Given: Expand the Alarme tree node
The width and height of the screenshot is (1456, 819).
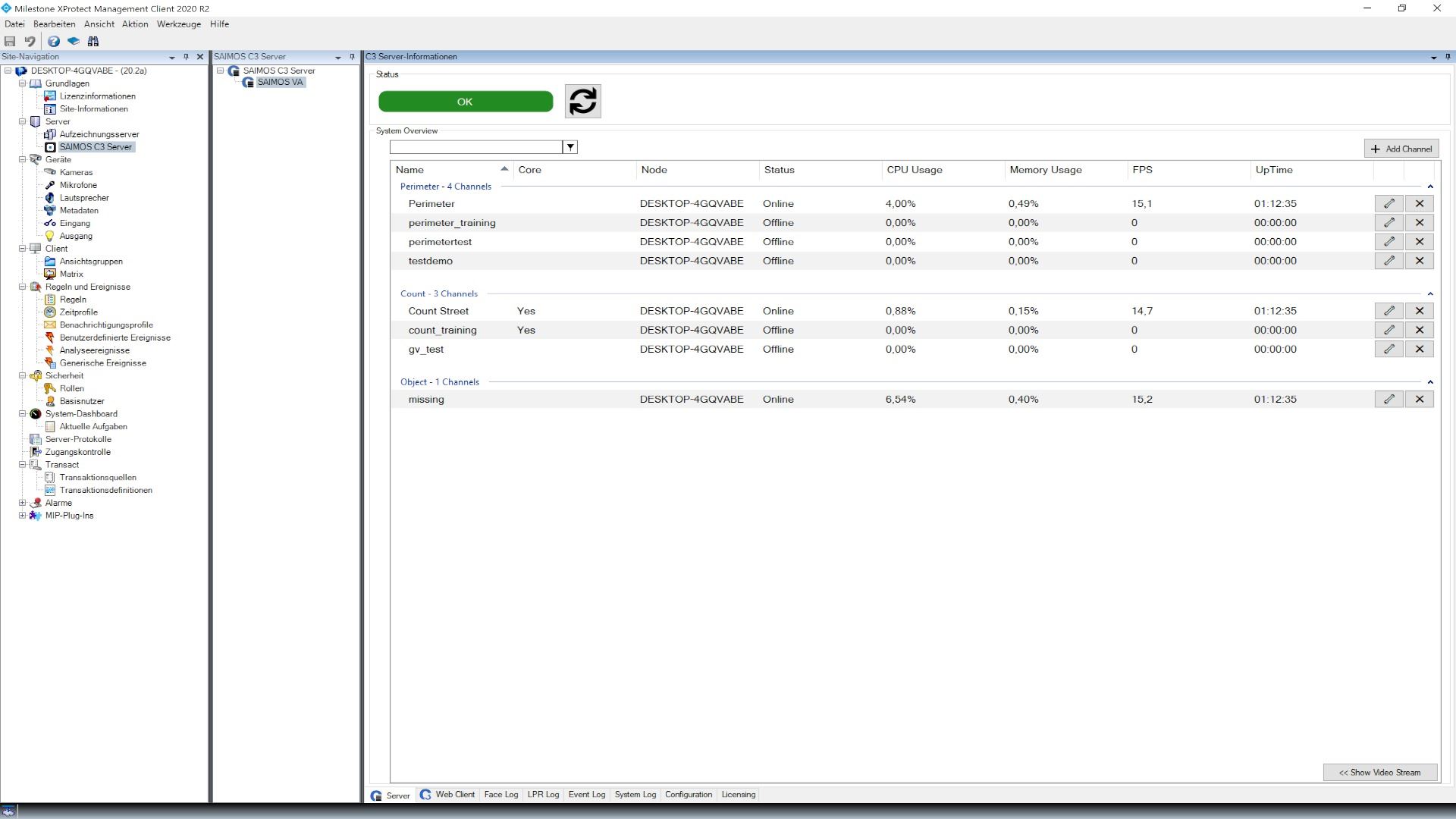Looking at the screenshot, I should coord(22,503).
